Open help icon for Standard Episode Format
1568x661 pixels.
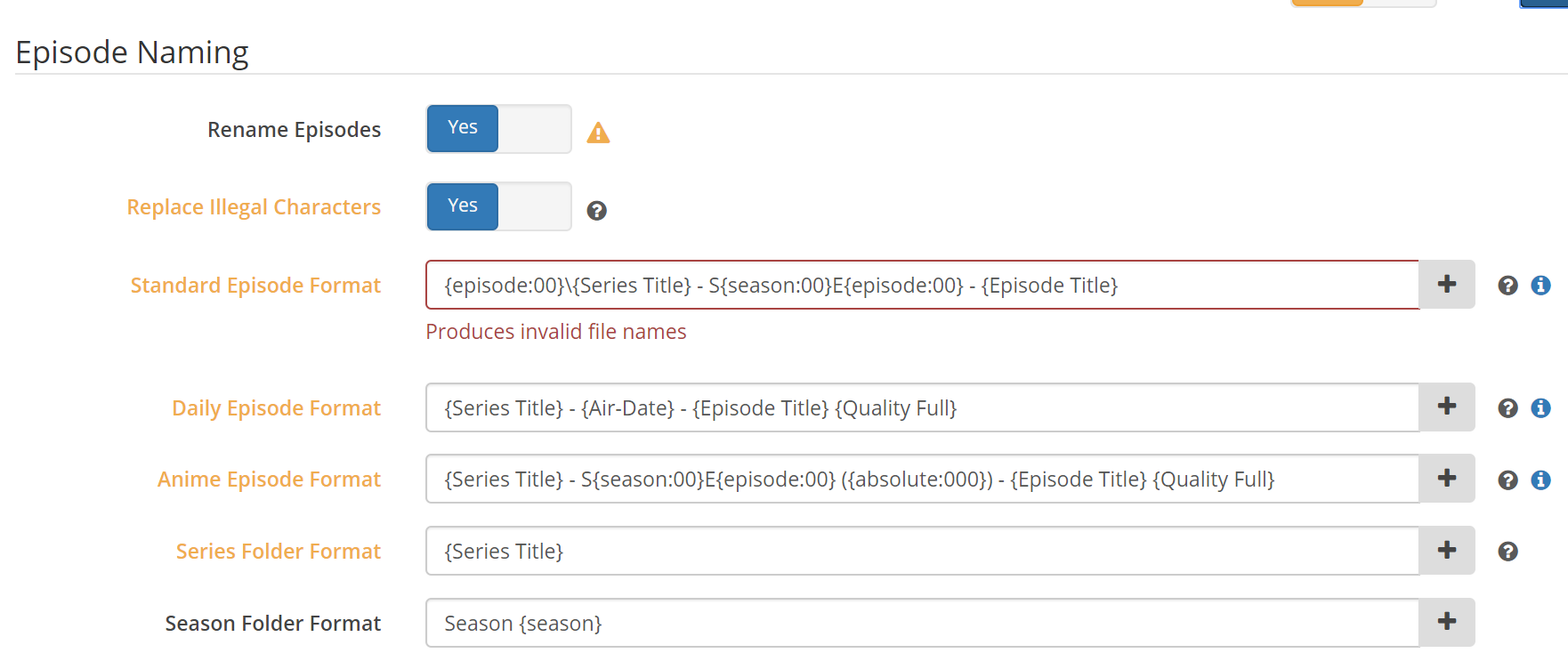[1507, 286]
